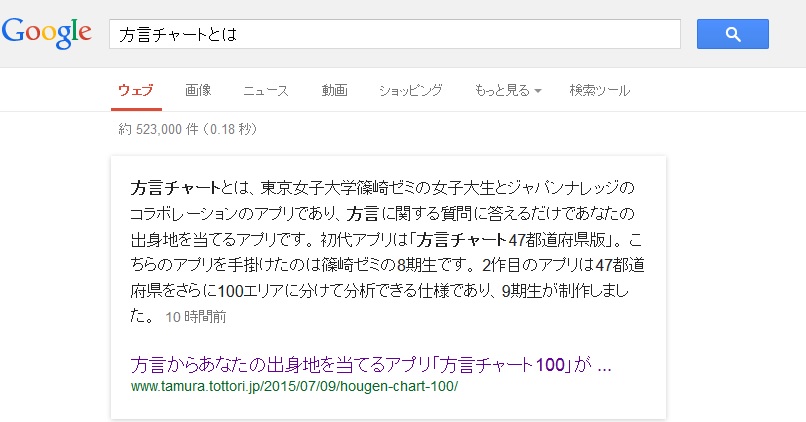The height and width of the screenshot is (422, 806).
Task: Click the snippet line starting with 方言チャートとは、東京女子大学
Action: tap(382, 188)
